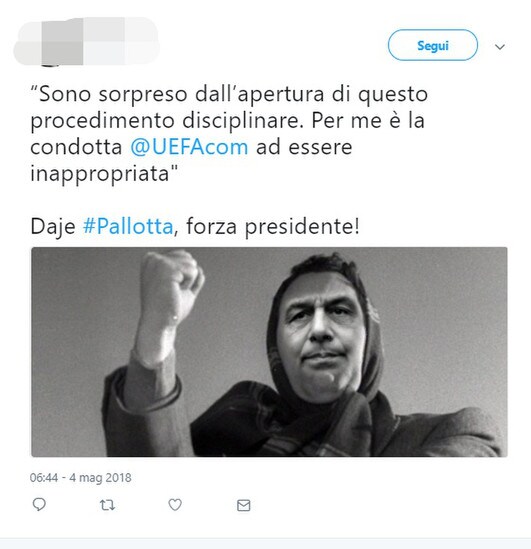Expand the chevron menu beside Segui
Screen dimensions: 531x549
(500, 47)
